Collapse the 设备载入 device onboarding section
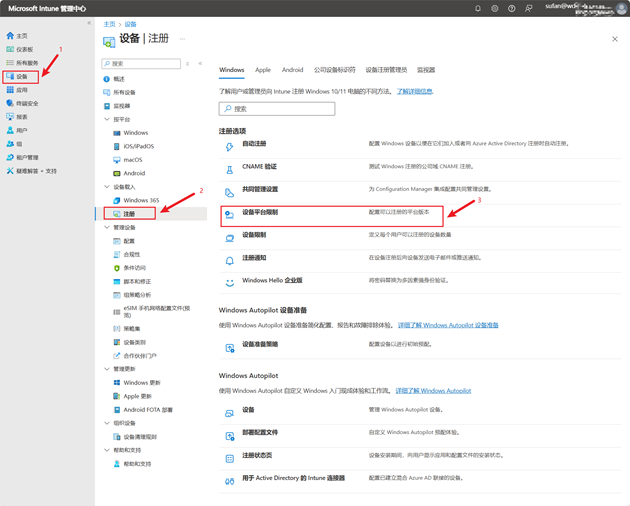The width and height of the screenshot is (630, 506). tap(107, 187)
